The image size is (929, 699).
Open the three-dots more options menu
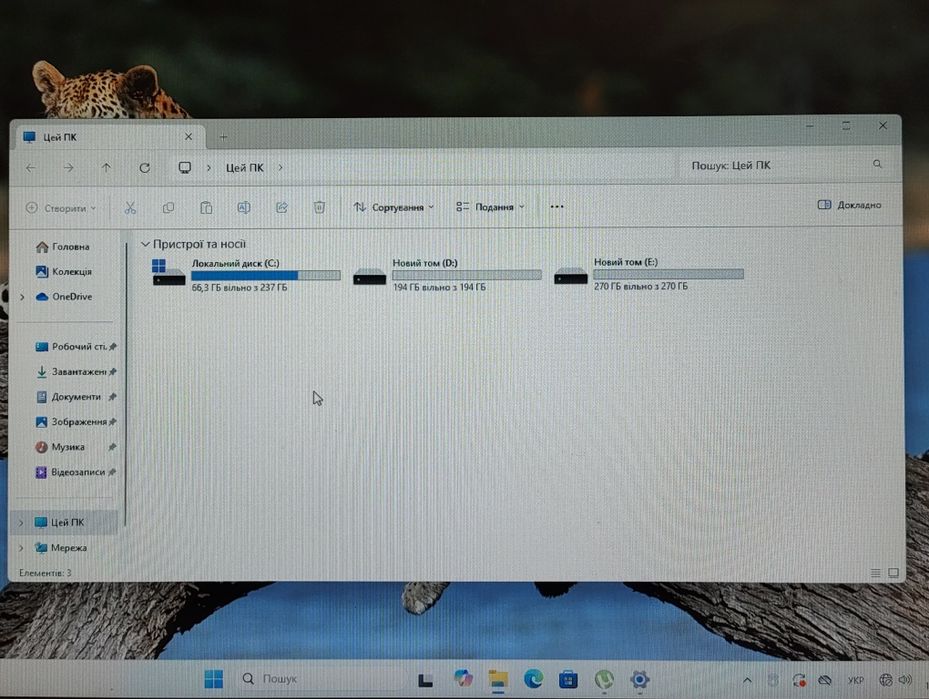556,207
